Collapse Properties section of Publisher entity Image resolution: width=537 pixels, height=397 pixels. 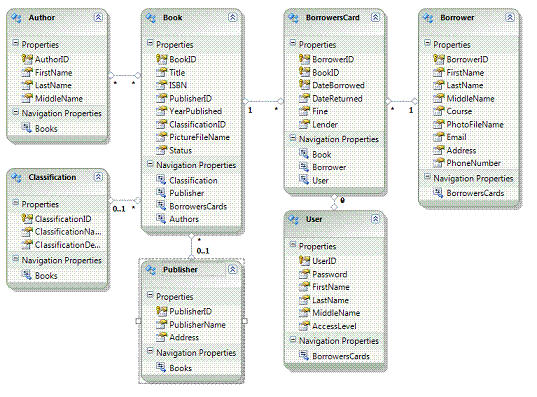coord(150,295)
